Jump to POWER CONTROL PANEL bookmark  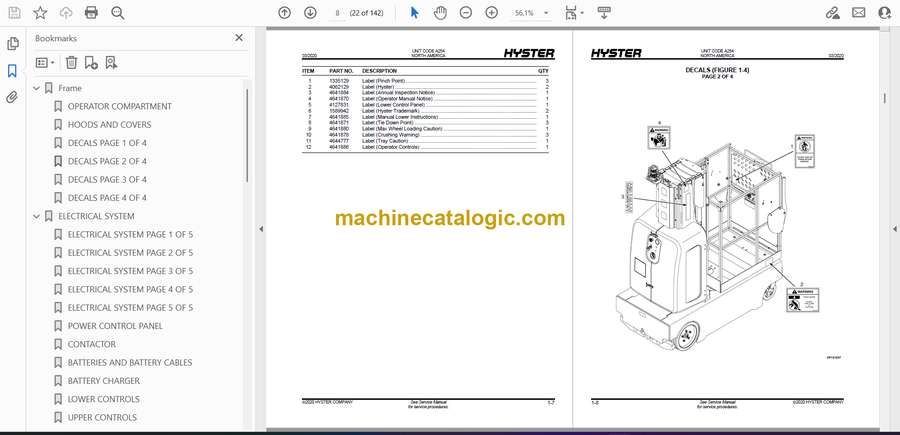click(x=115, y=326)
